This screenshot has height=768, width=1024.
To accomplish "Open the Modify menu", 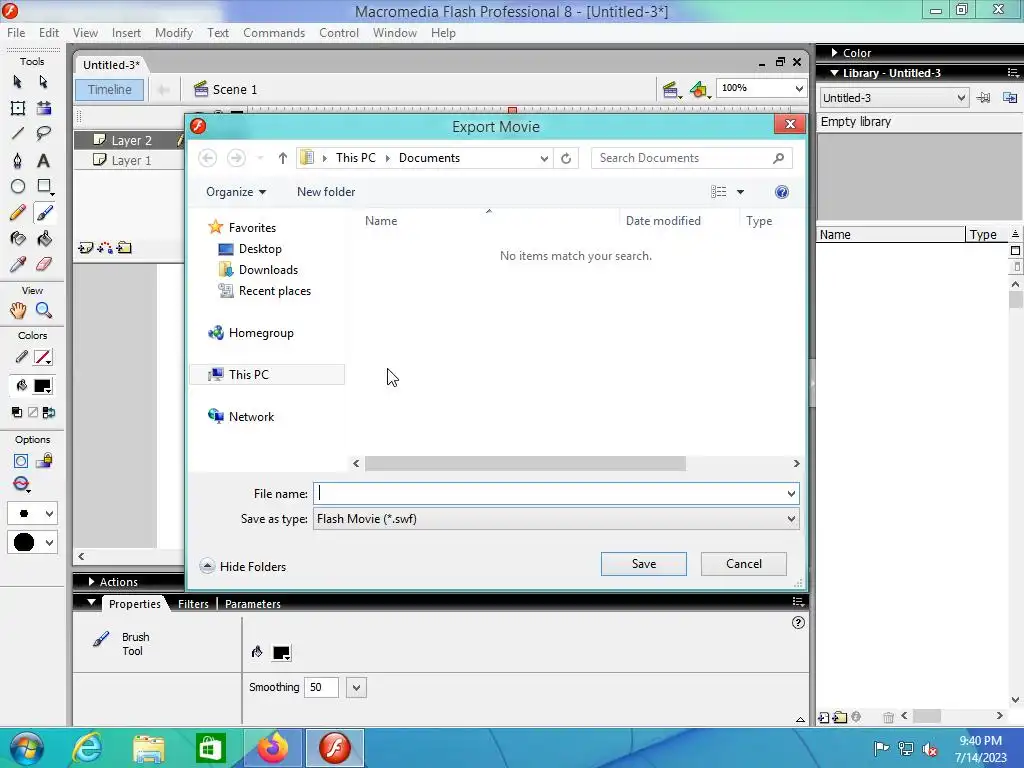I will click(173, 33).
